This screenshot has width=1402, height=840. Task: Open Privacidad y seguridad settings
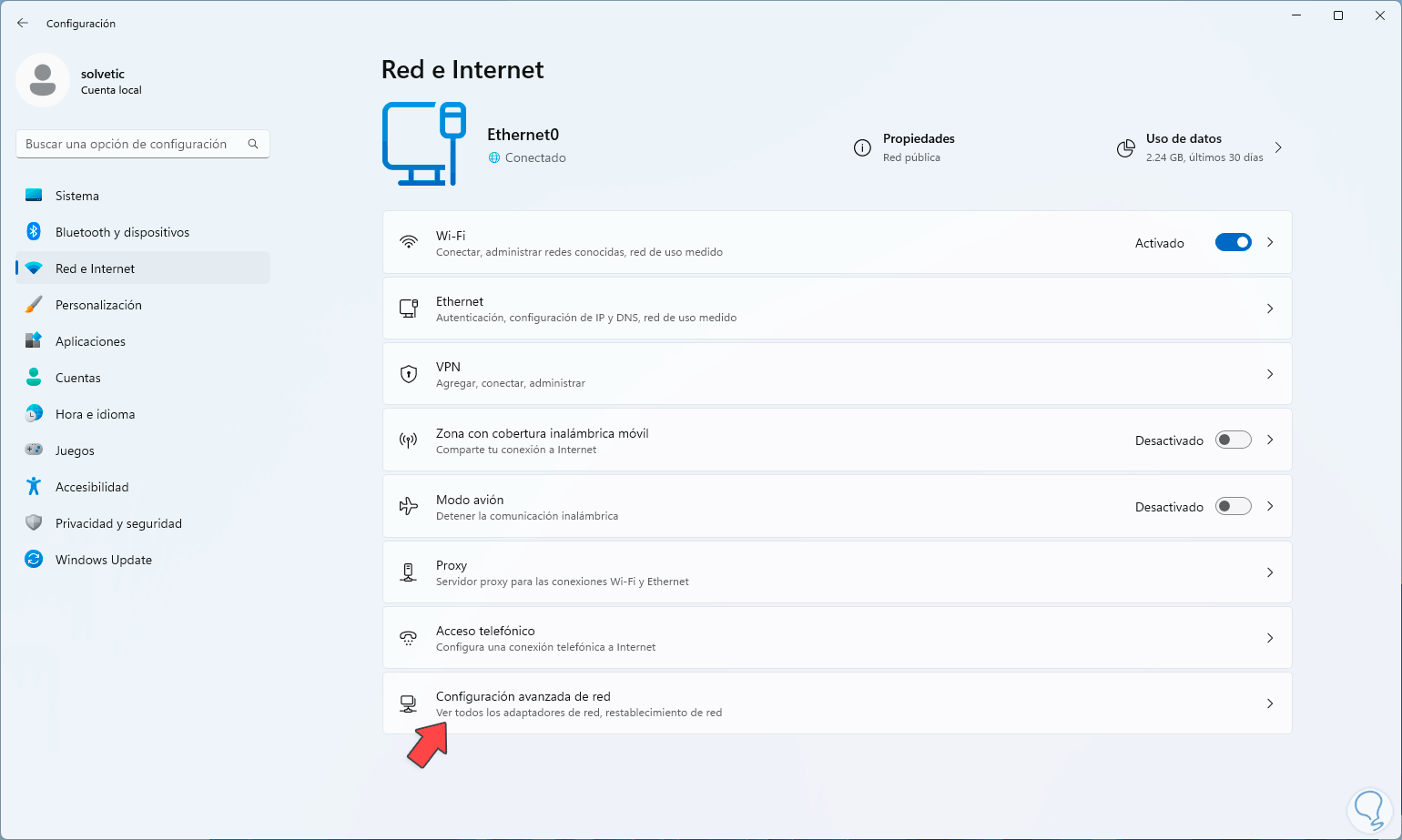pos(143,523)
